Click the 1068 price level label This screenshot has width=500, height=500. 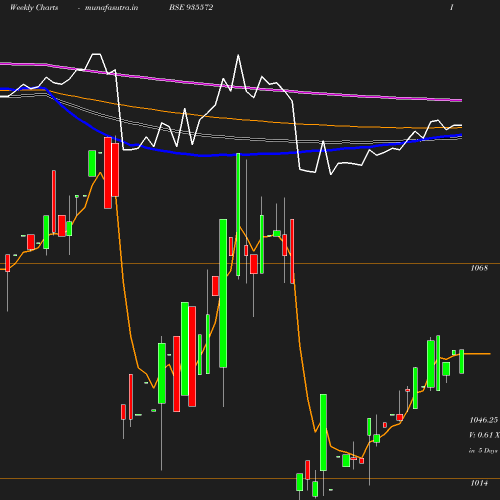pyautogui.click(x=479, y=268)
